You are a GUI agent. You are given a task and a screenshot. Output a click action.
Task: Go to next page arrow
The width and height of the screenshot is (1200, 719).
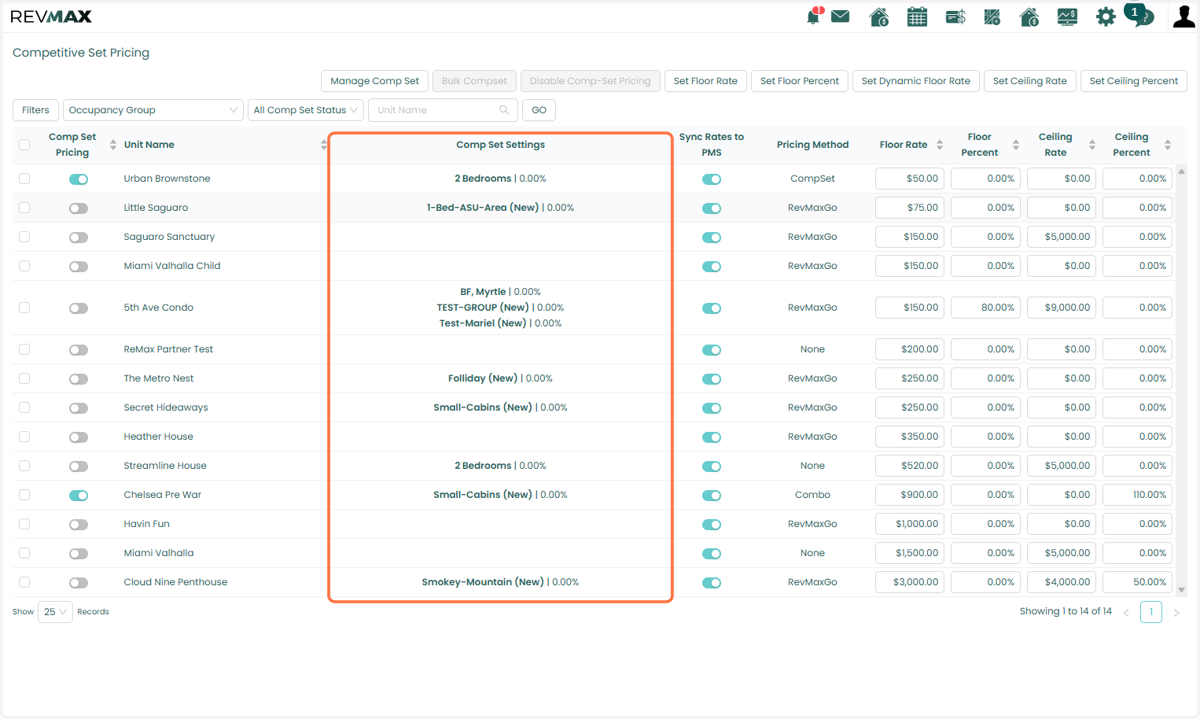click(x=1176, y=612)
